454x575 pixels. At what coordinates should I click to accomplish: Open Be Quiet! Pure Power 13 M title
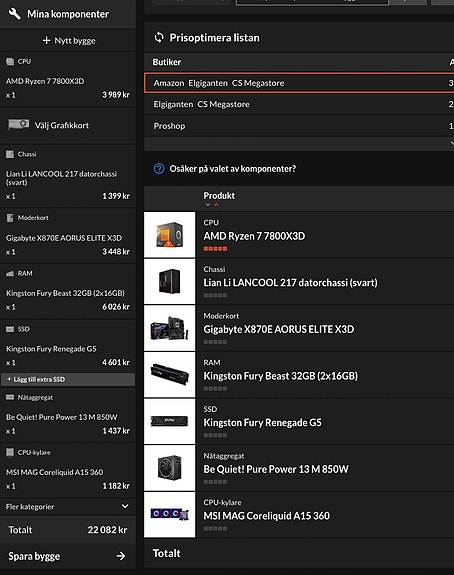tap(276, 469)
